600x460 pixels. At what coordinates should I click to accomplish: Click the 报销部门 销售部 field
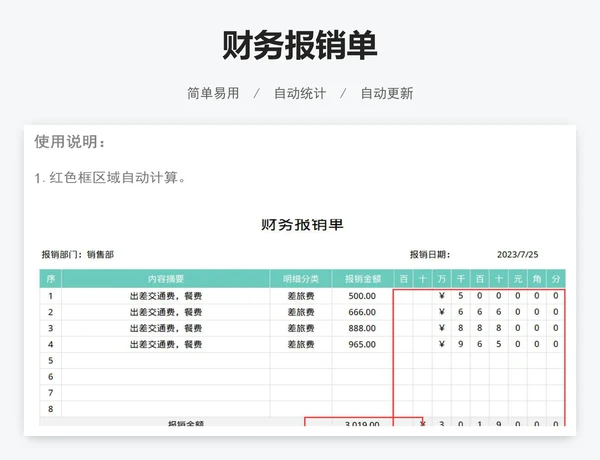point(77,255)
